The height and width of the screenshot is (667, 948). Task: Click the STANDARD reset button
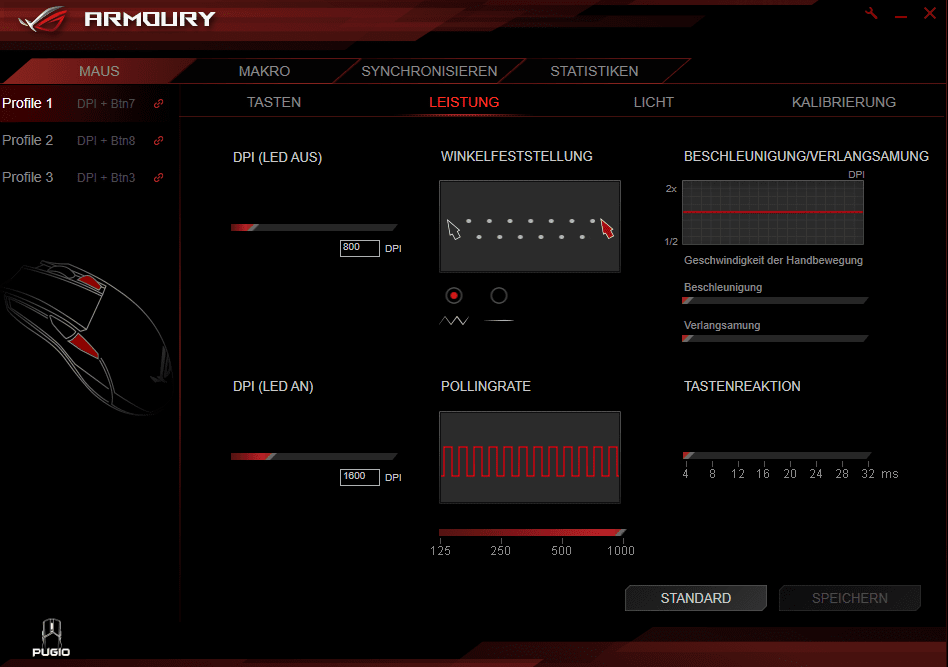coord(696,598)
